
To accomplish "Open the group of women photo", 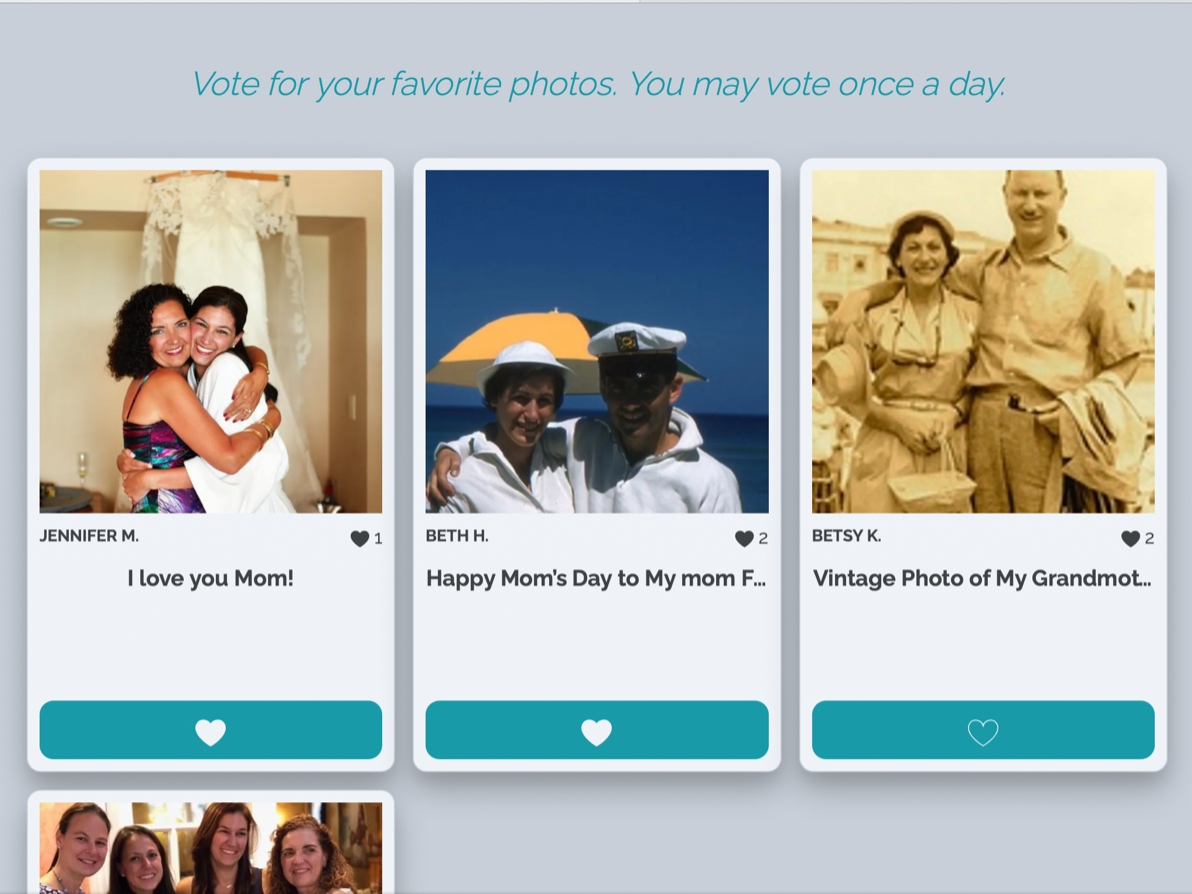I will (x=210, y=847).
